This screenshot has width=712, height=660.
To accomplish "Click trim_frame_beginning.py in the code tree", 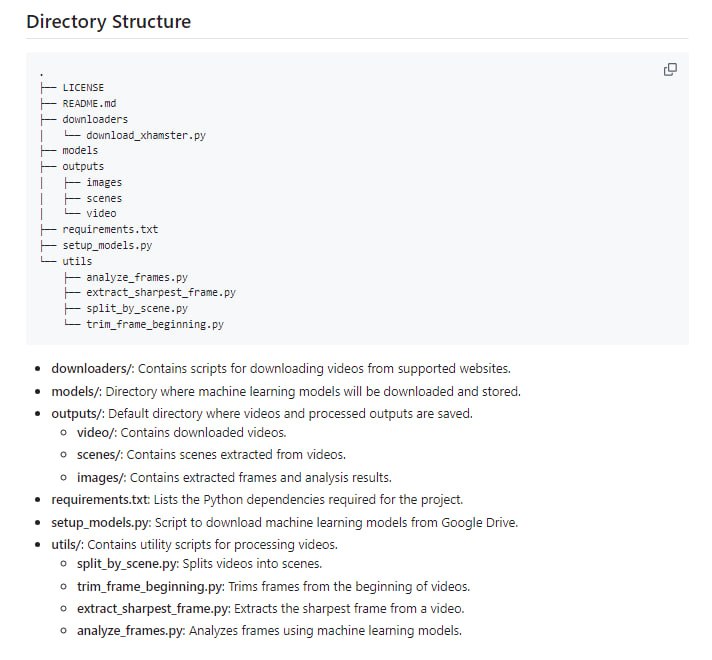I will [154, 325].
